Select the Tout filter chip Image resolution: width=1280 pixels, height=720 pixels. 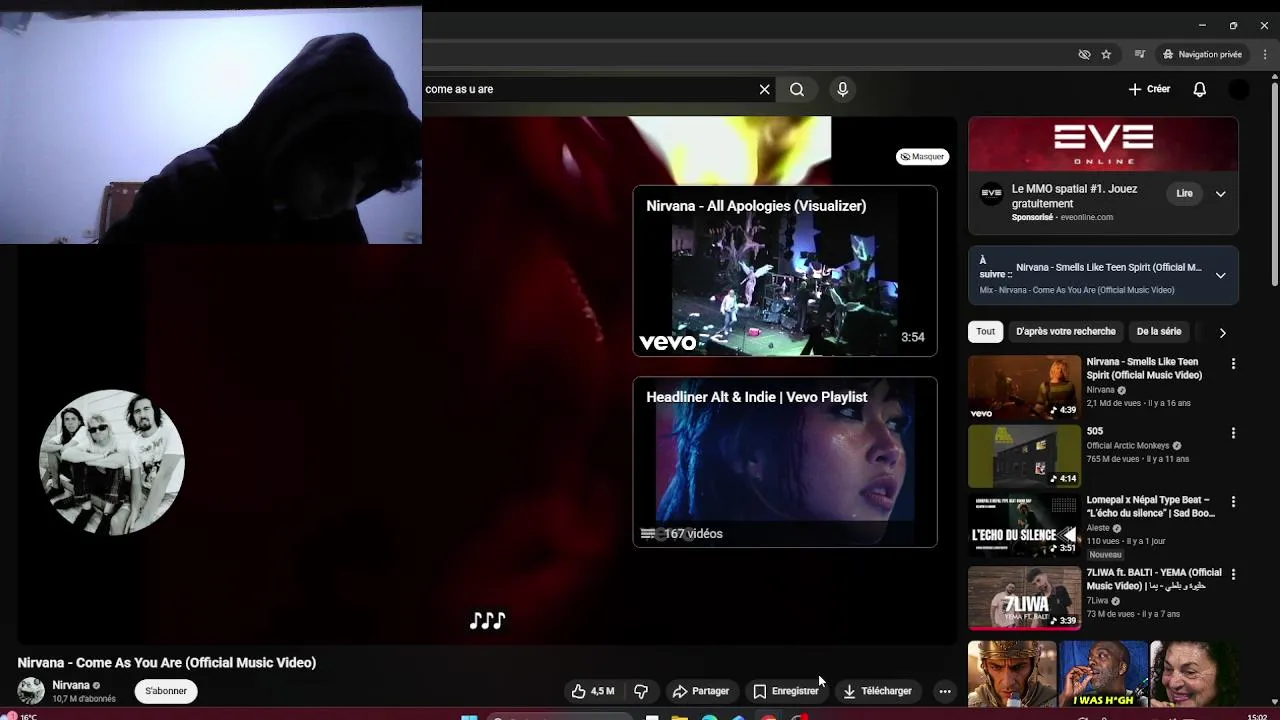(986, 332)
